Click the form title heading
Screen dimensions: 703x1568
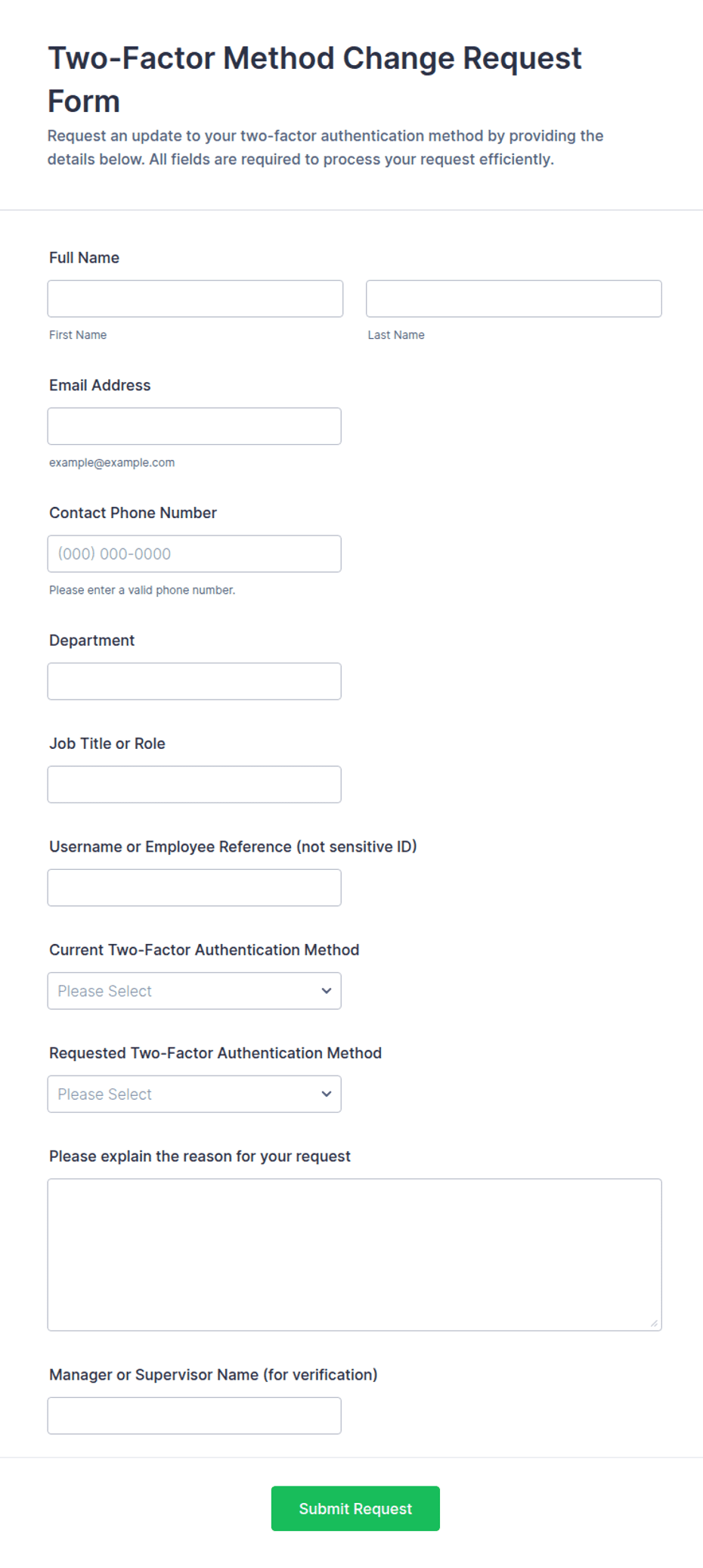[x=314, y=79]
